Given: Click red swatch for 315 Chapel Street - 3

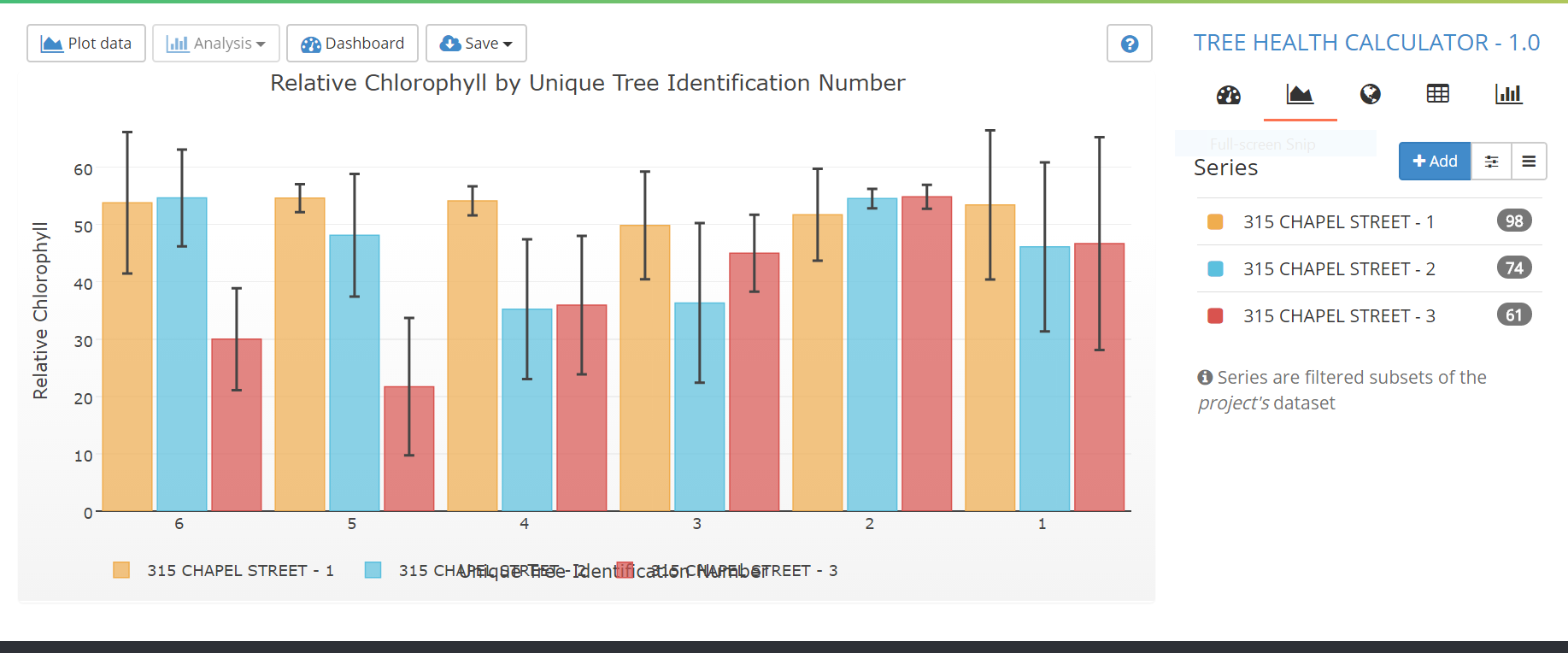Looking at the screenshot, I should (x=1215, y=316).
